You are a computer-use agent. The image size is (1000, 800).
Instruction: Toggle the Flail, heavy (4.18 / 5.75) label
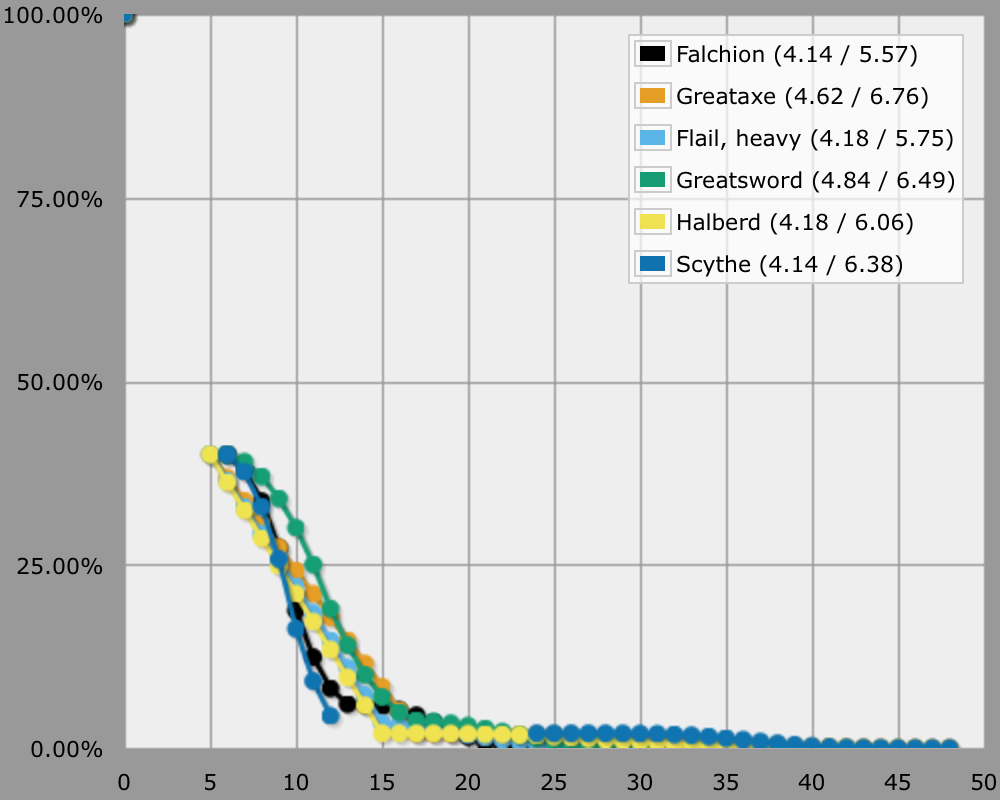814,138
